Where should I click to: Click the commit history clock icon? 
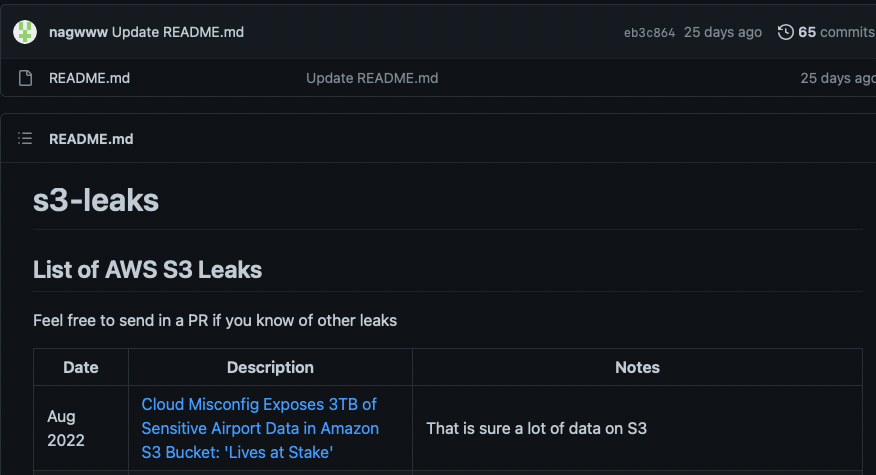(x=785, y=32)
